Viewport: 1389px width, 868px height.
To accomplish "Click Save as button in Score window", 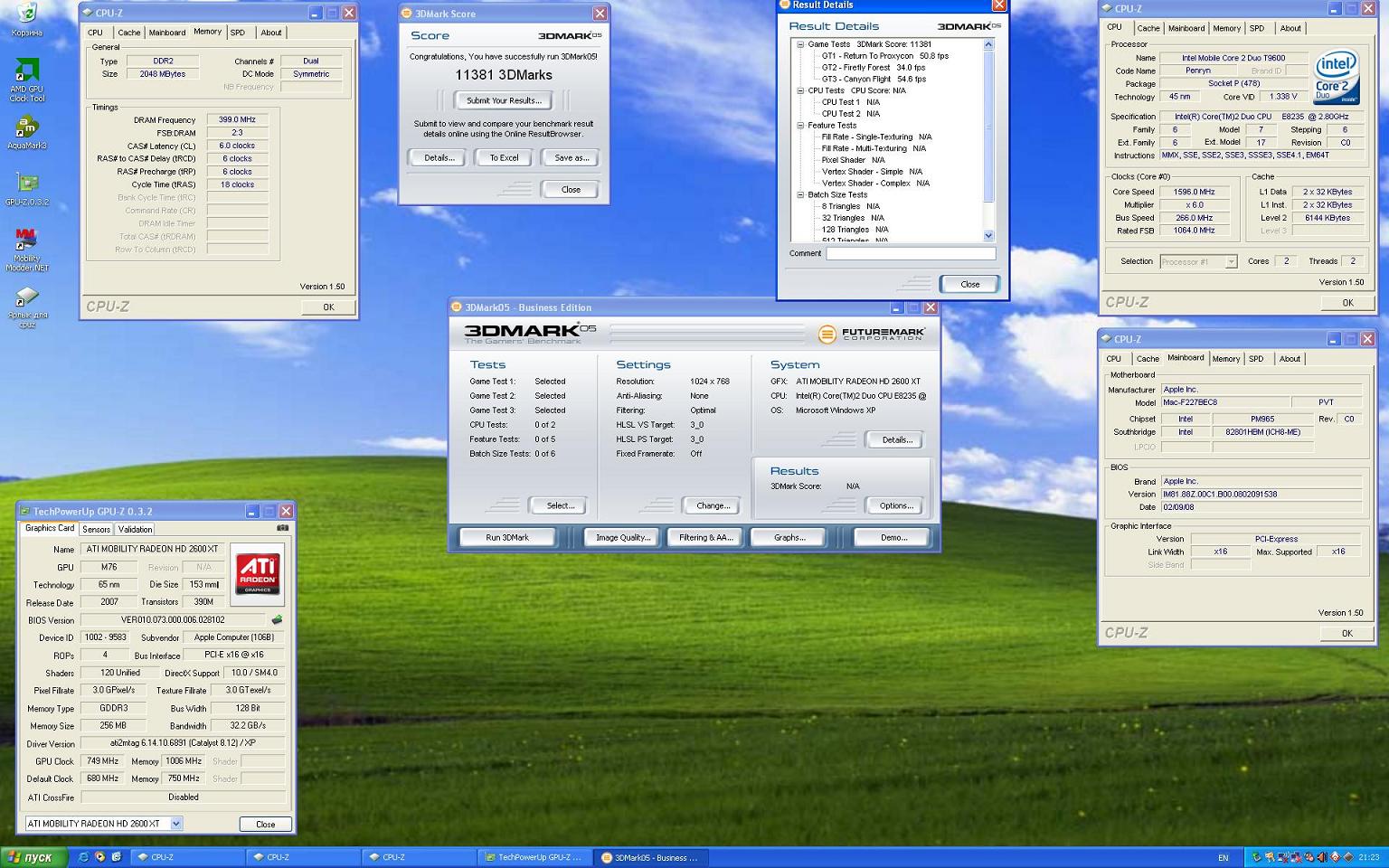I will point(572,157).
